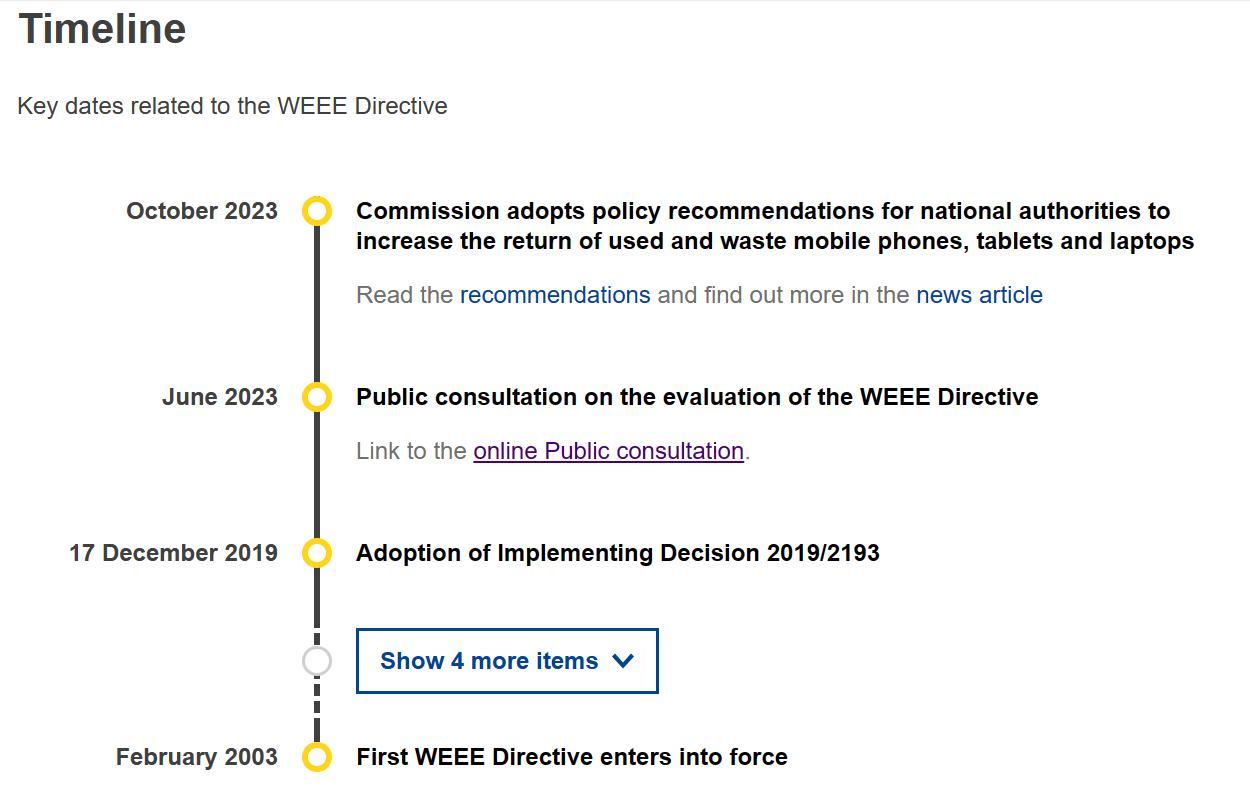Select the Public consultation on evaluation title
Screen dimensions: 1250x794
(697, 397)
